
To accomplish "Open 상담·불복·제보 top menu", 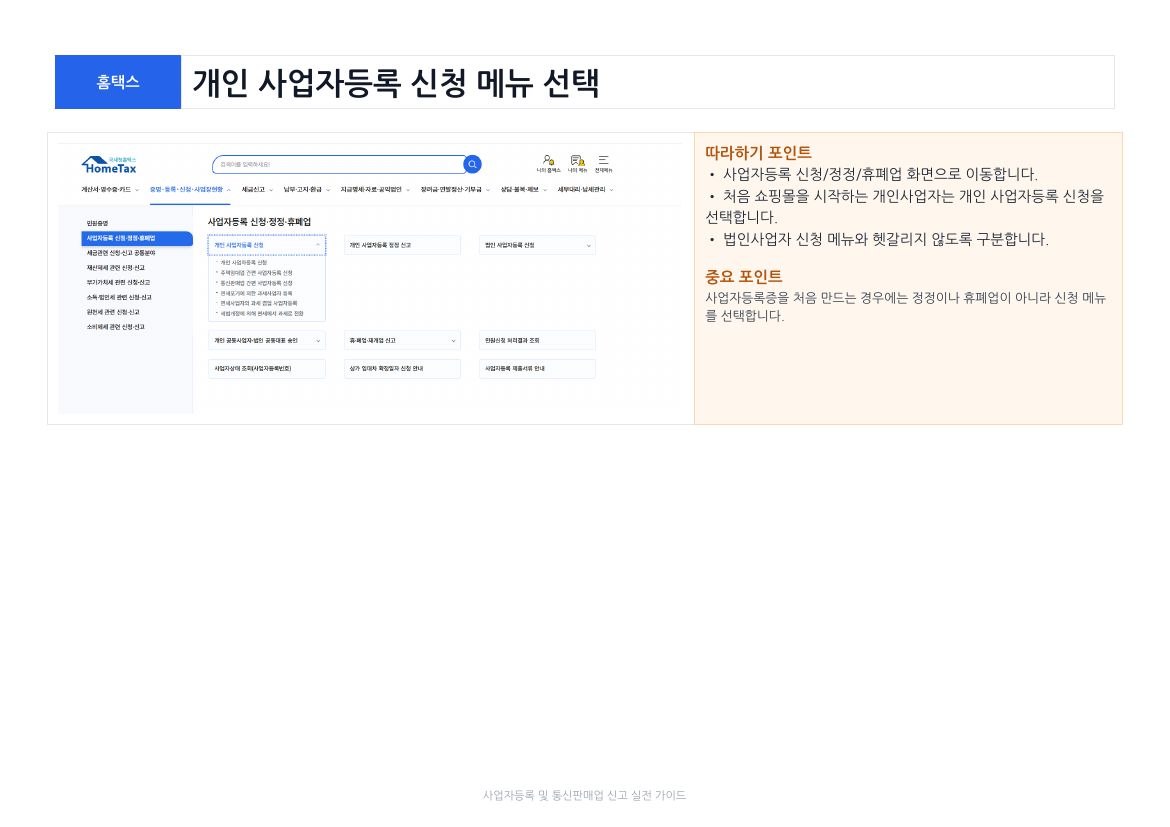I will tap(524, 190).
